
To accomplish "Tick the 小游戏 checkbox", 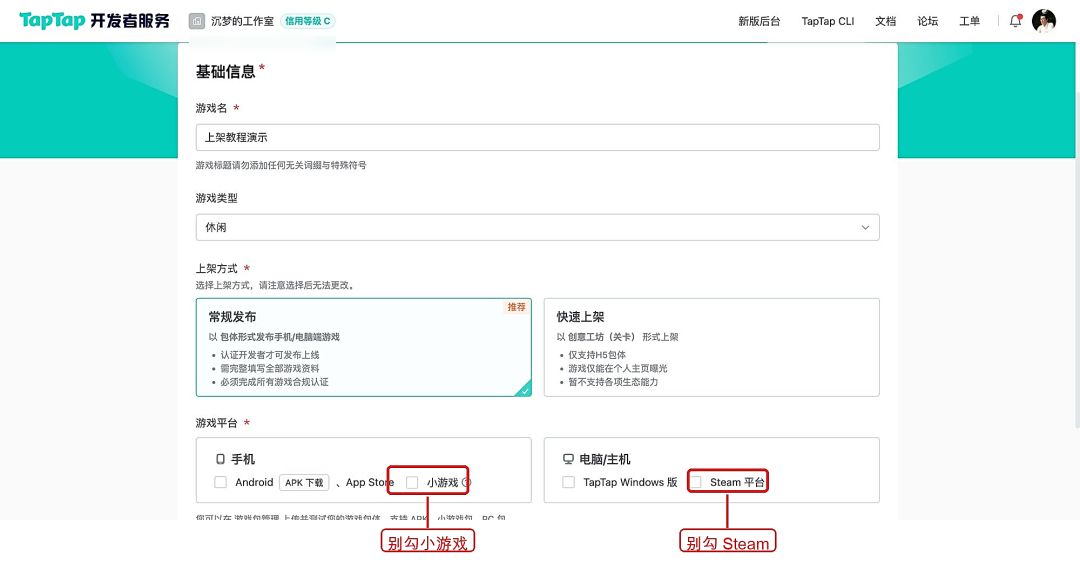I will pyautogui.click(x=412, y=482).
